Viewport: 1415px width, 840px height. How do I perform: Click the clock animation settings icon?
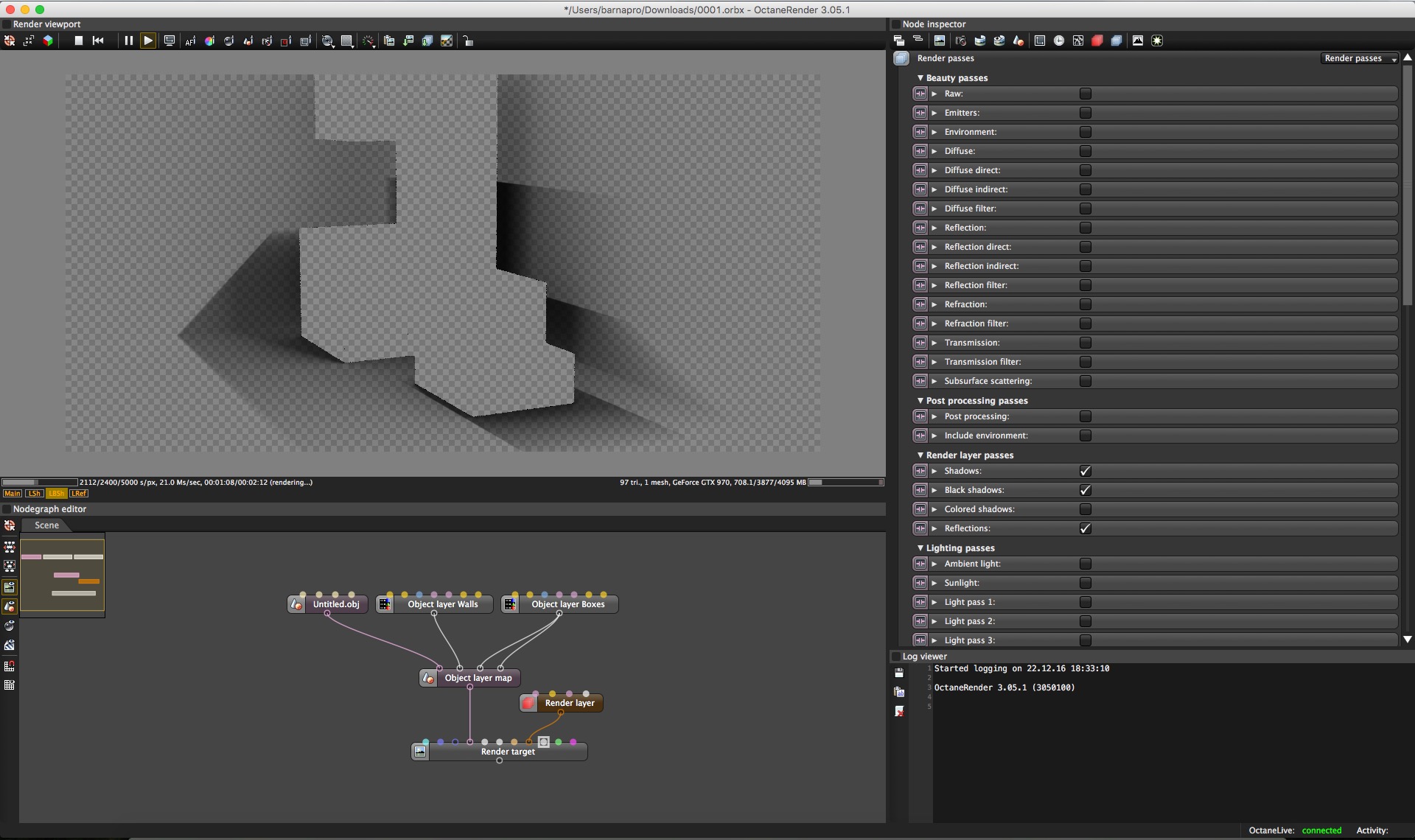coord(1058,41)
